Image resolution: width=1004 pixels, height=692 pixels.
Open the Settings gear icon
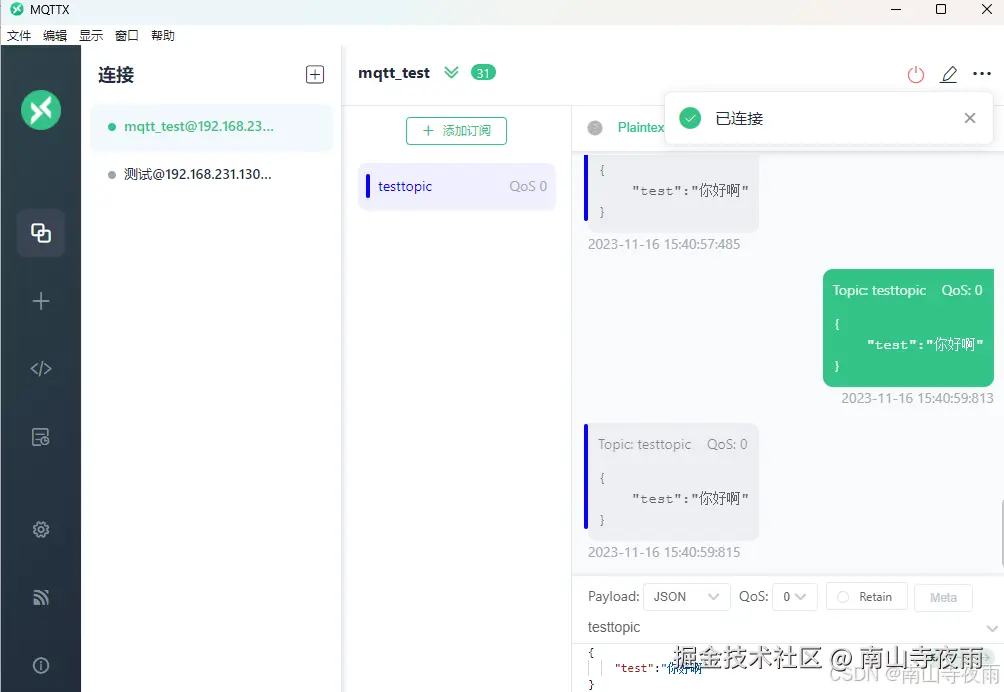40,529
